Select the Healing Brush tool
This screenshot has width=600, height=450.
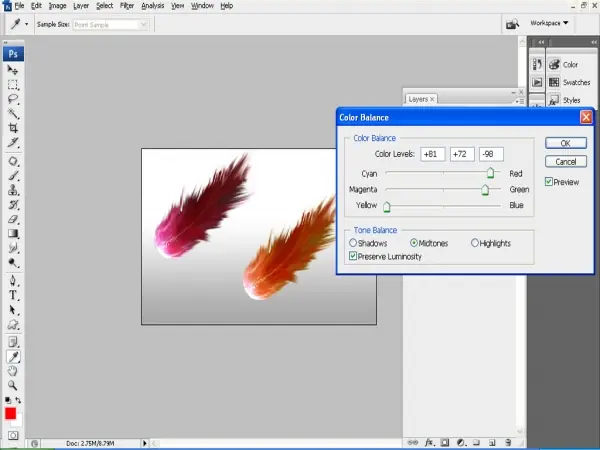point(13,161)
